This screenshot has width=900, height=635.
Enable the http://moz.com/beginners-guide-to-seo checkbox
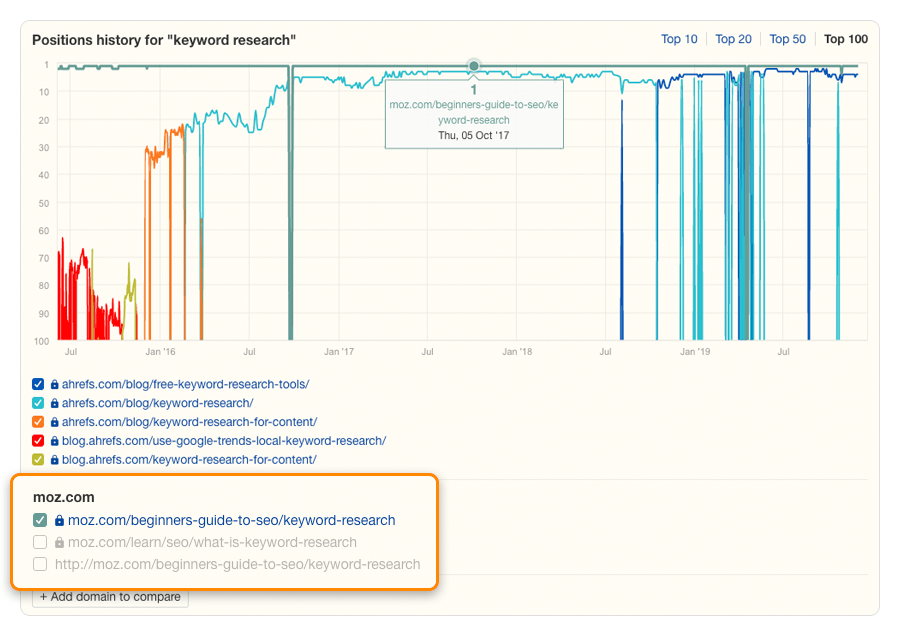click(40, 564)
